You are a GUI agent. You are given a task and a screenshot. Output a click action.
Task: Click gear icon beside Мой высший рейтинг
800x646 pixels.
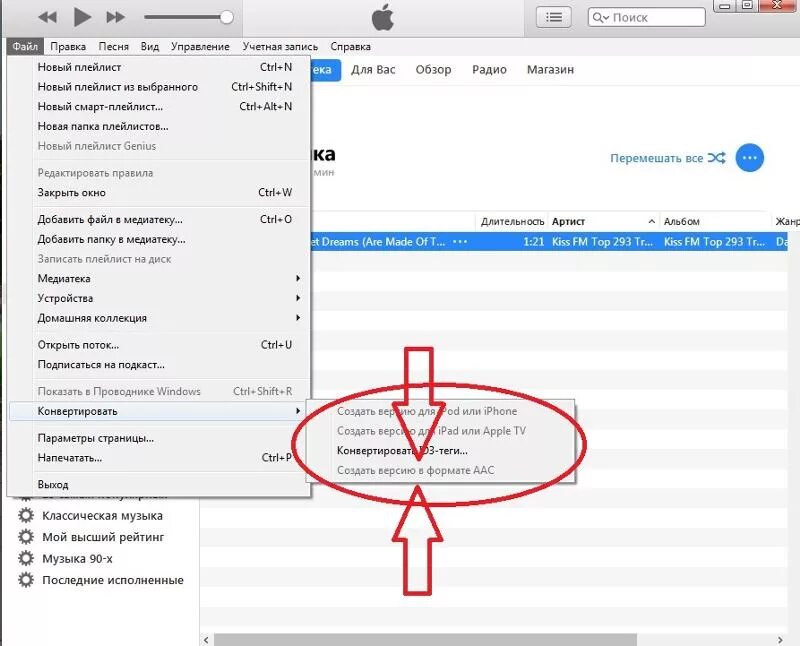(26, 537)
